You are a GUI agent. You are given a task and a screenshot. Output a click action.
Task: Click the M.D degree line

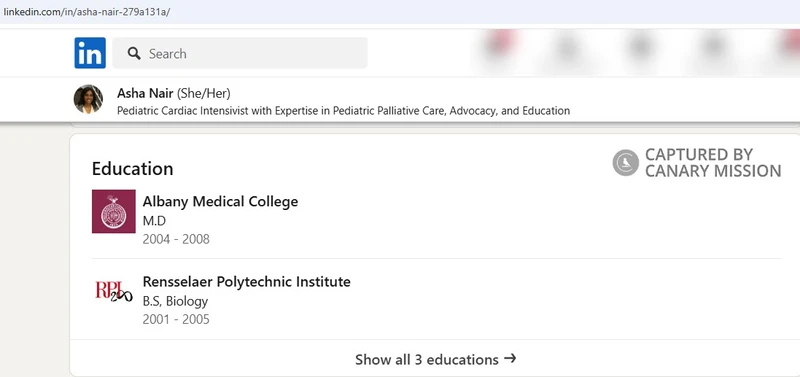click(x=155, y=221)
